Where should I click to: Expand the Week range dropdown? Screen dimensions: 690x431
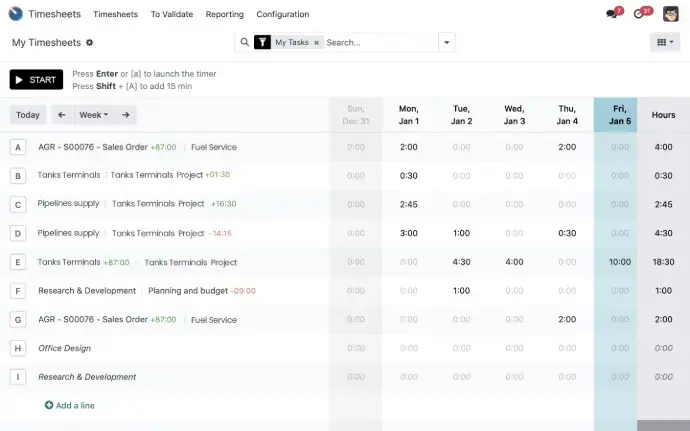[94, 115]
